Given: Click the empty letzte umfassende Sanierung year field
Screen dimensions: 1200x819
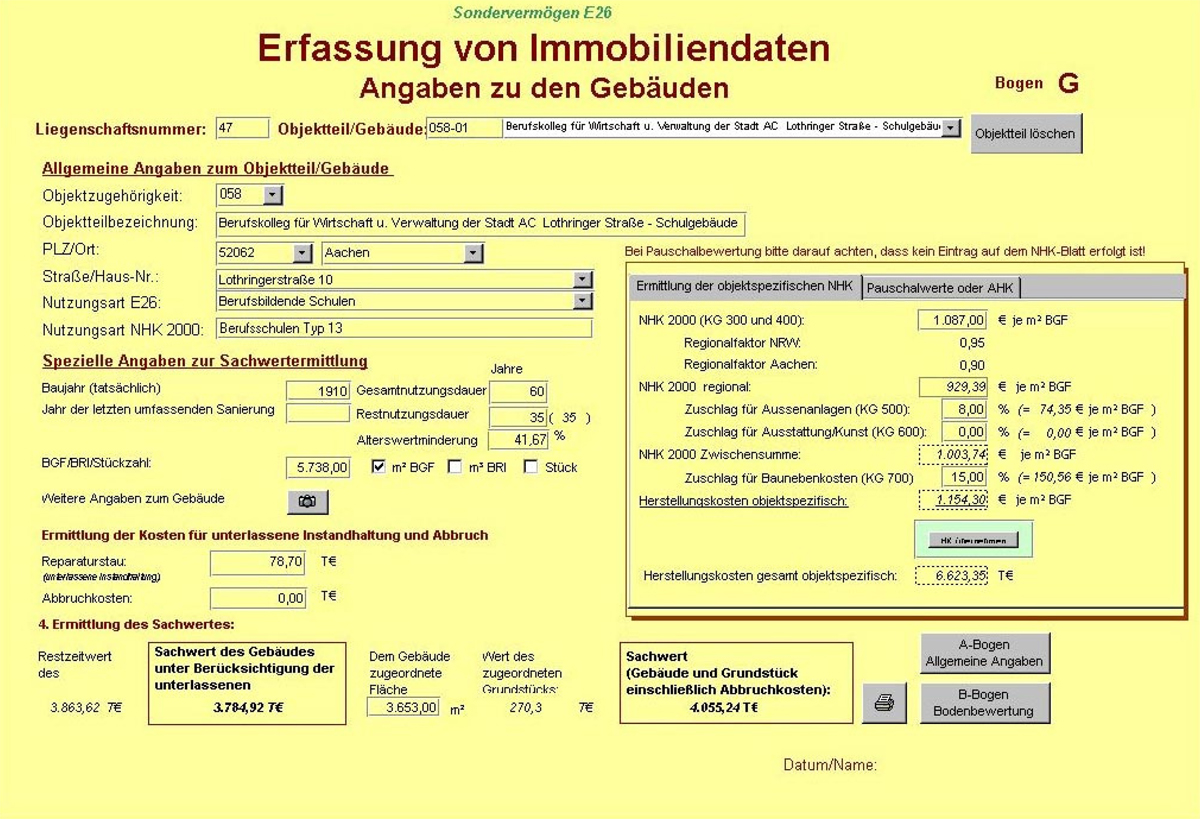Looking at the screenshot, I should [318, 412].
